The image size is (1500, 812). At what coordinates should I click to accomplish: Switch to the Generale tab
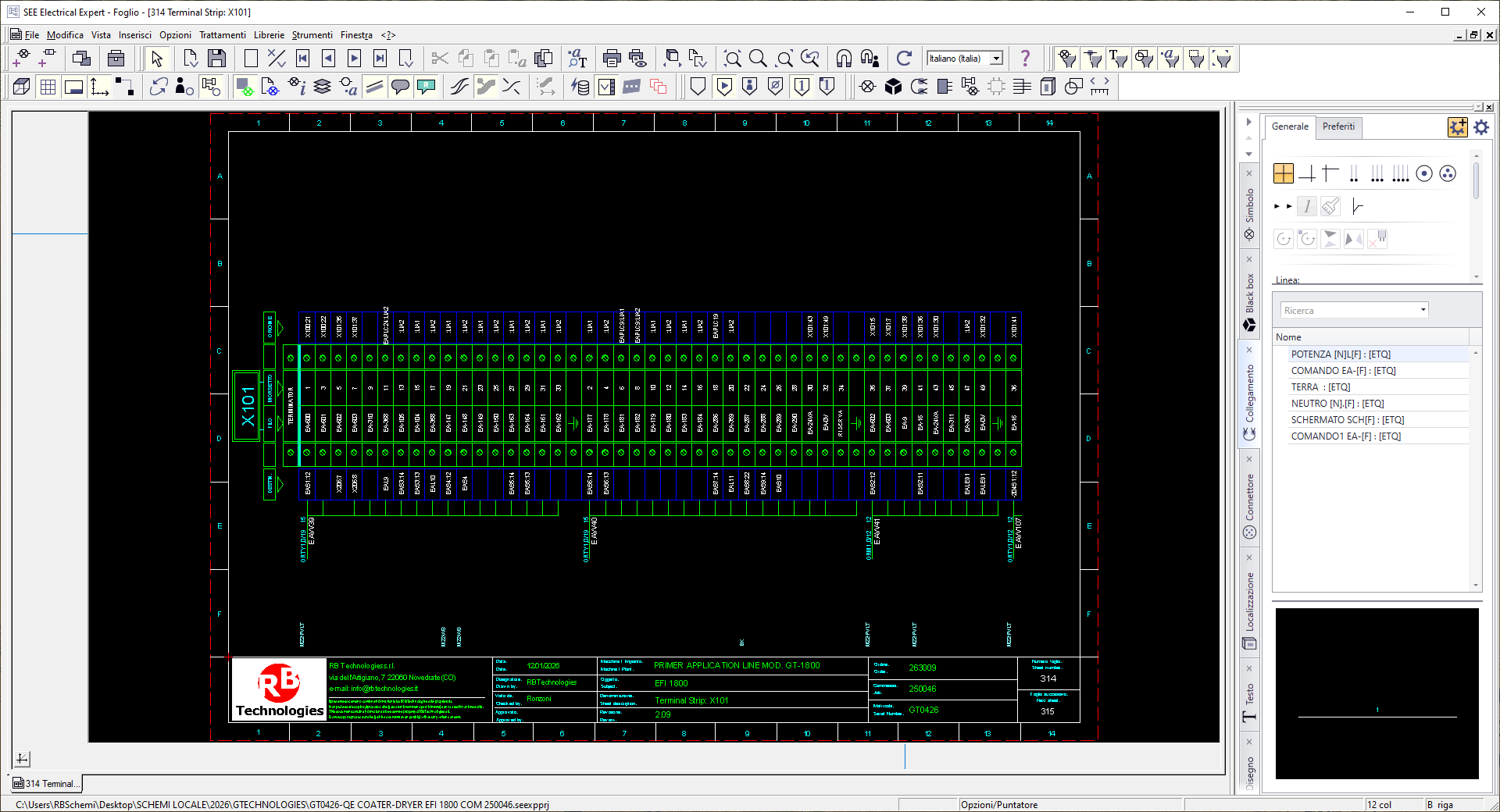pos(1290,126)
